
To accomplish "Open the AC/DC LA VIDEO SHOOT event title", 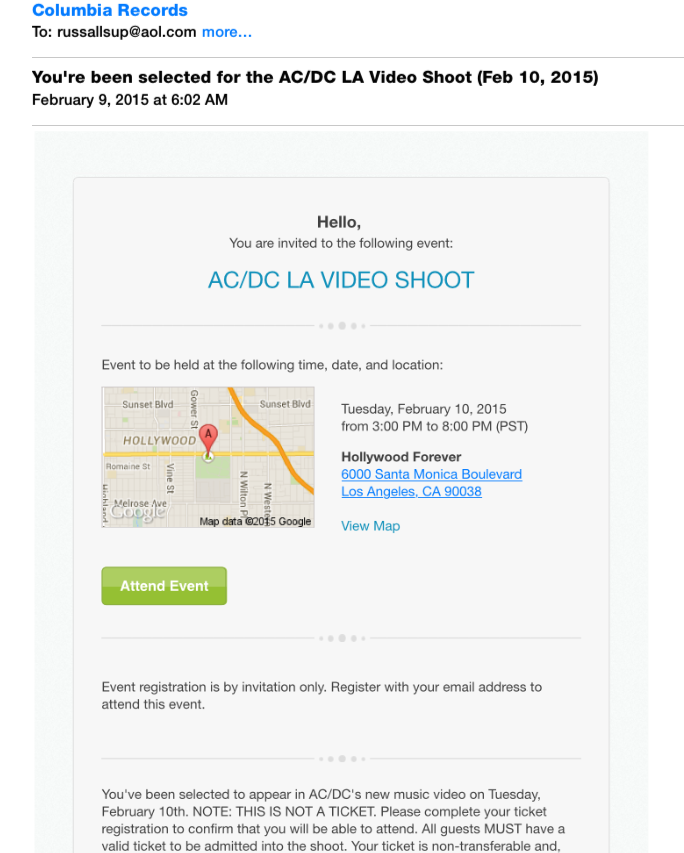I will click(341, 280).
